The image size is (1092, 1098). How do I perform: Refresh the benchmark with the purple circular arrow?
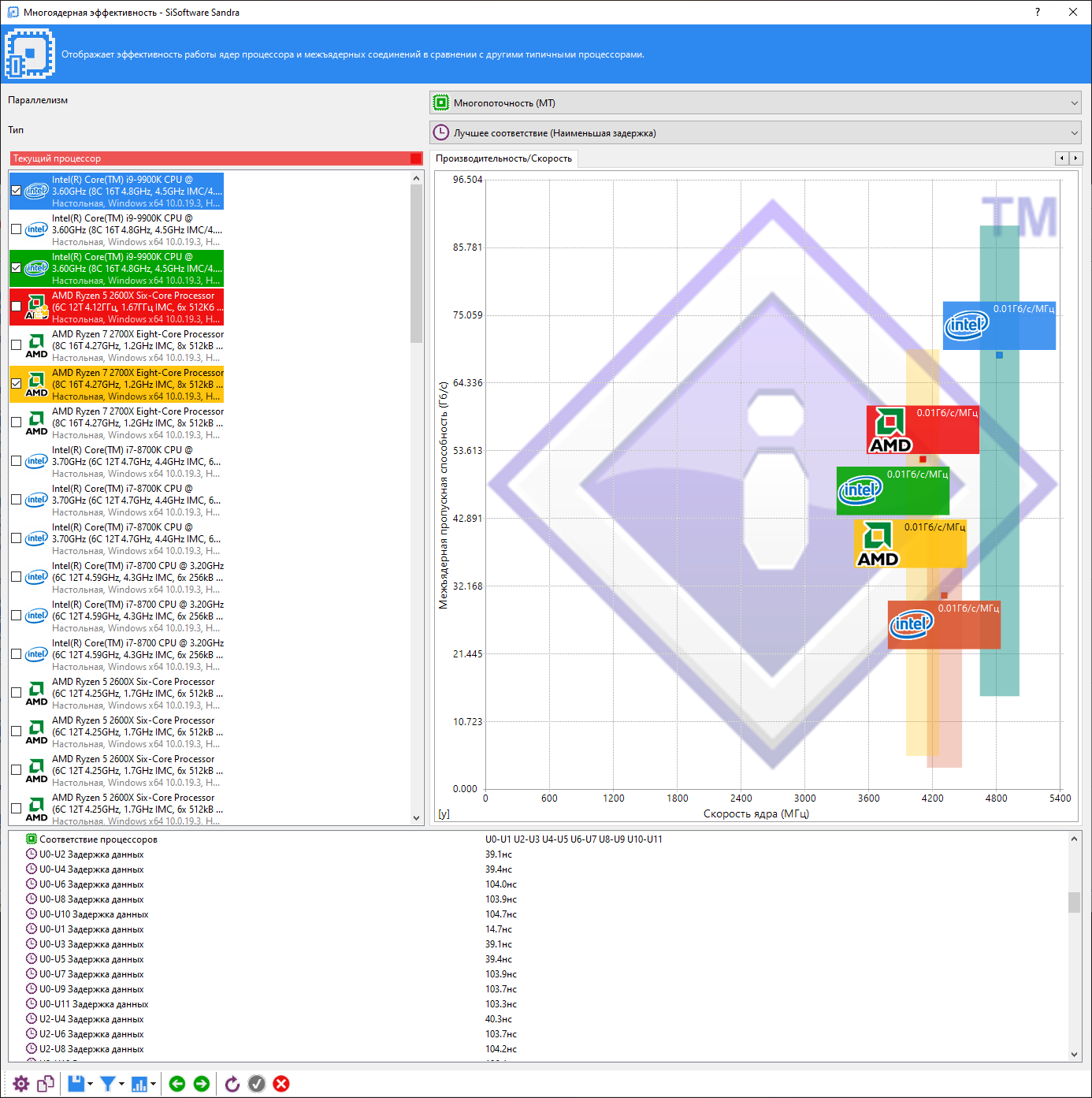pyautogui.click(x=232, y=1084)
